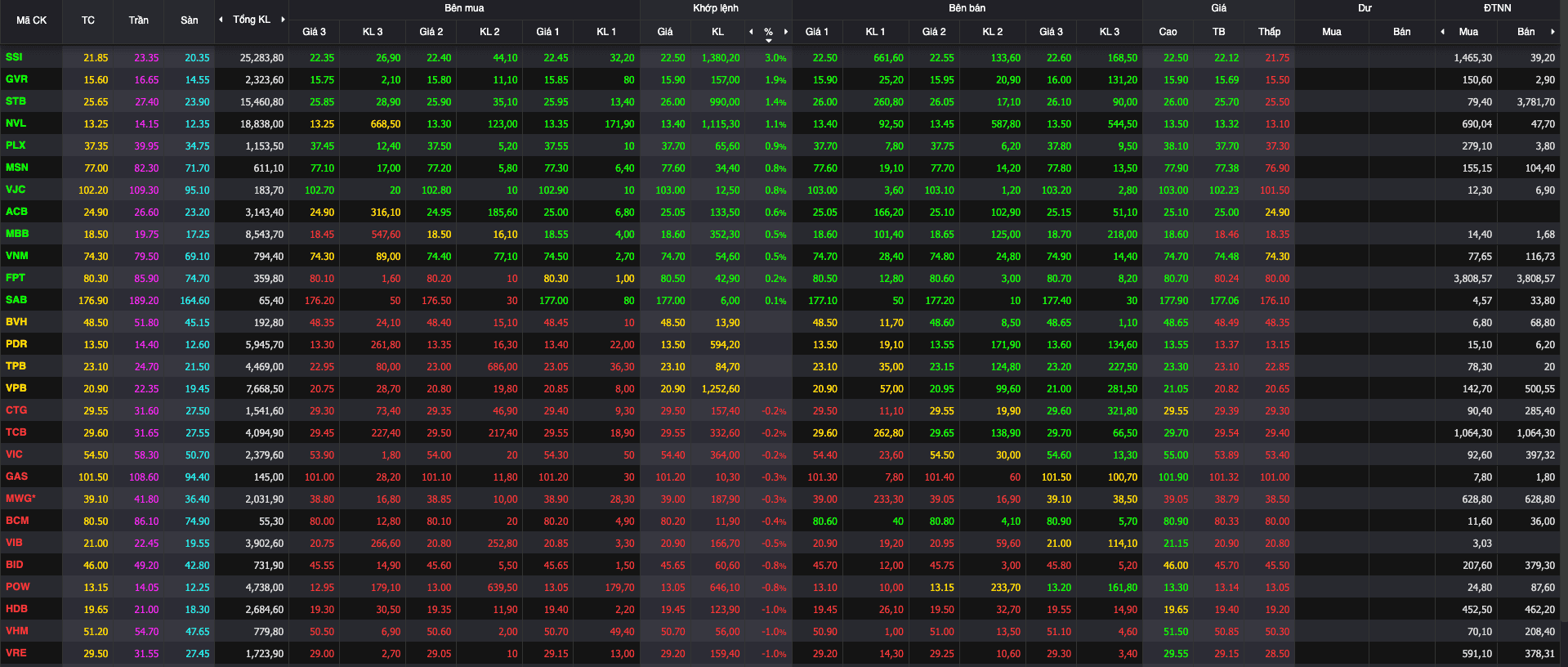Viewport: 1568px width, 667px height.
Task: Open the VPB stock symbol
Action: [x=16, y=388]
